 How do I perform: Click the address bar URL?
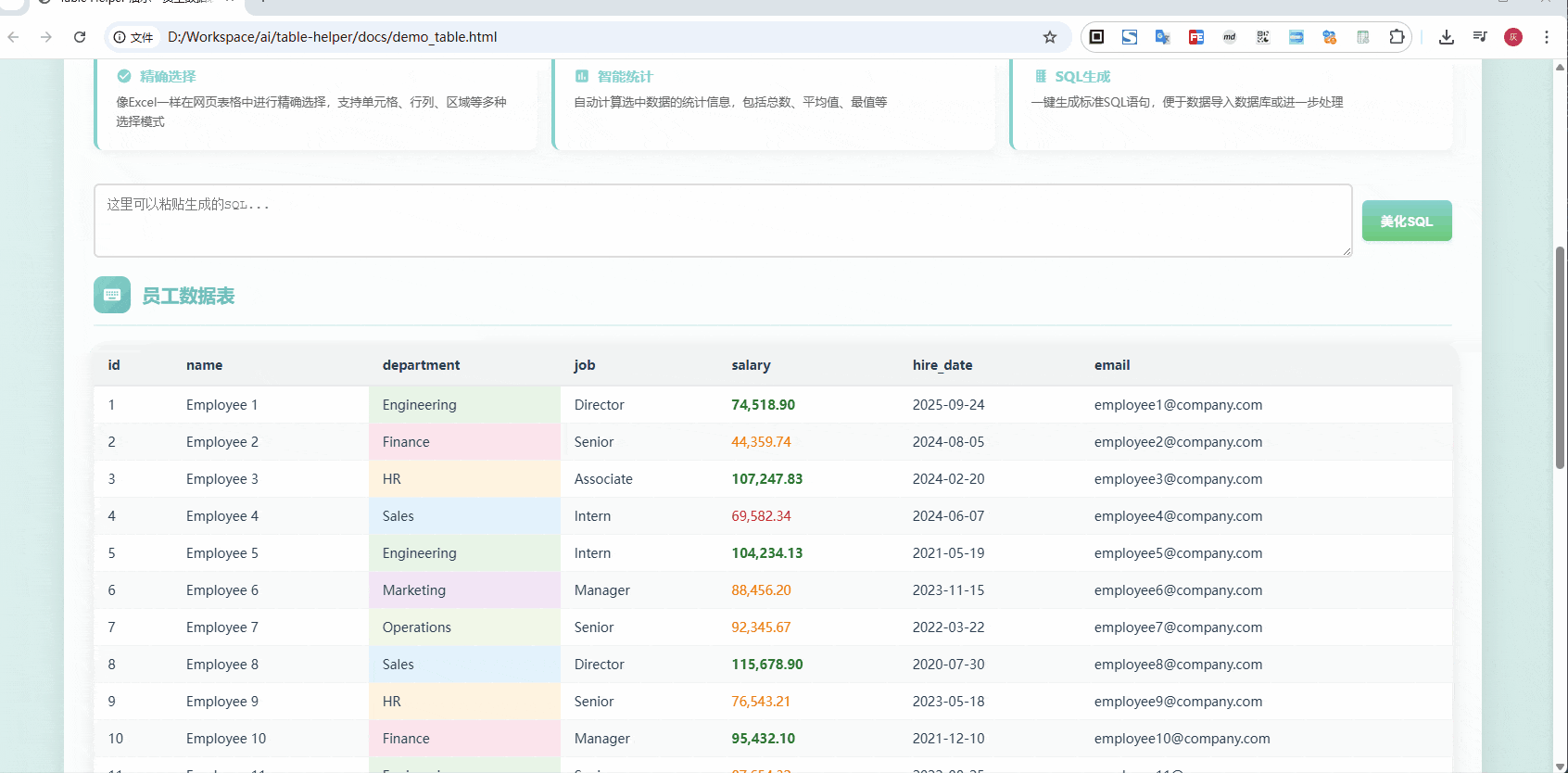[332, 37]
